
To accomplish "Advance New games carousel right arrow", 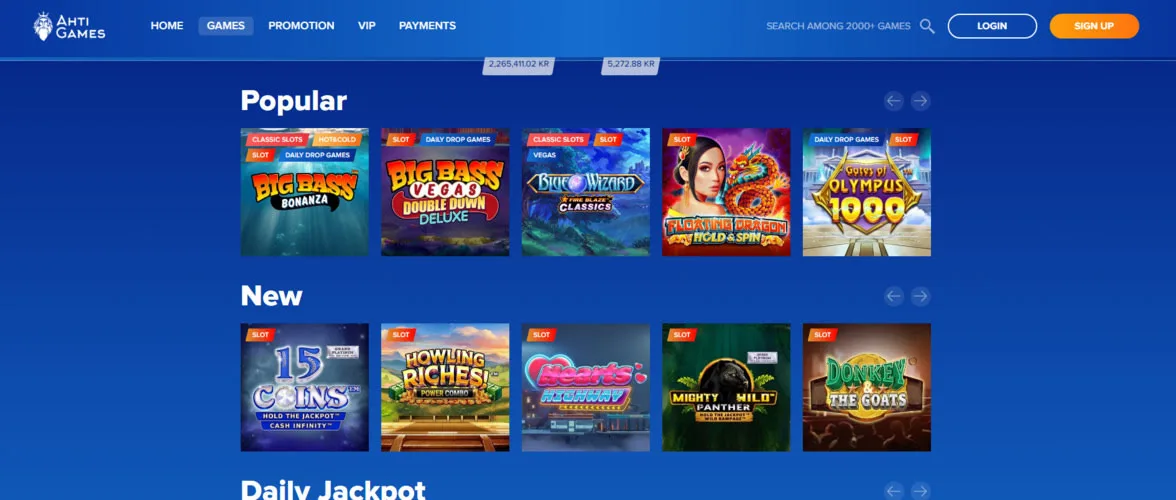I will click(x=920, y=296).
